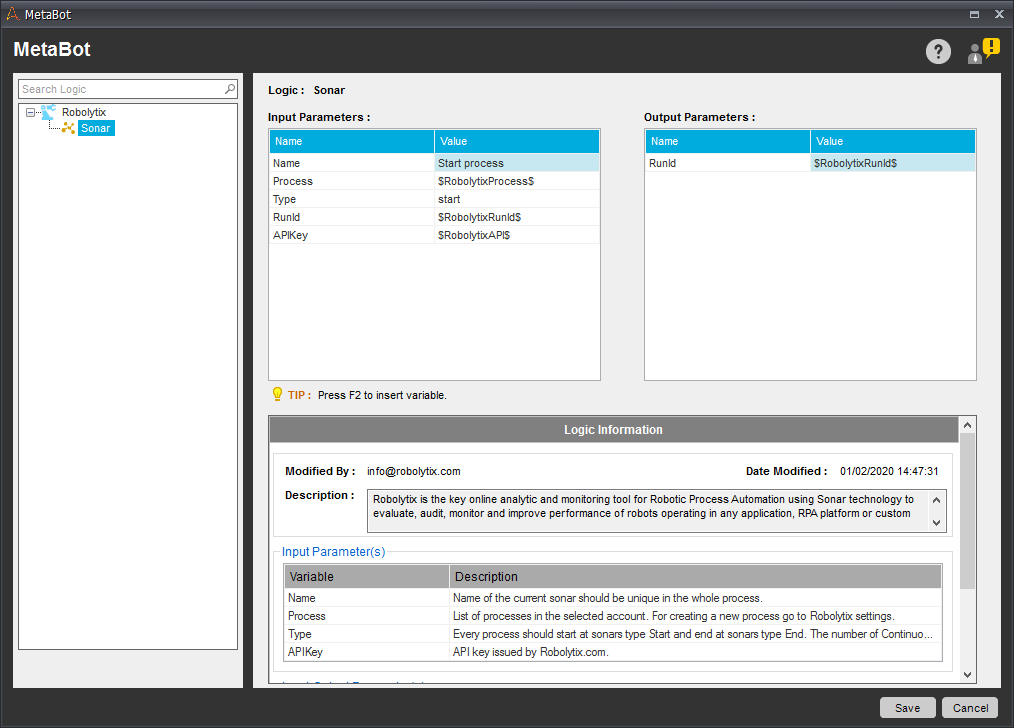The width and height of the screenshot is (1014, 728).
Task: Click the 'Name' variable in information table
Action: click(x=367, y=598)
